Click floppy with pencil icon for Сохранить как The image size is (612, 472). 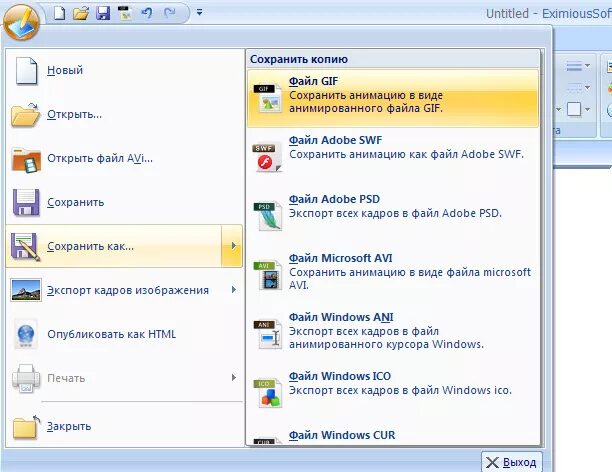pyautogui.click(x=26, y=247)
